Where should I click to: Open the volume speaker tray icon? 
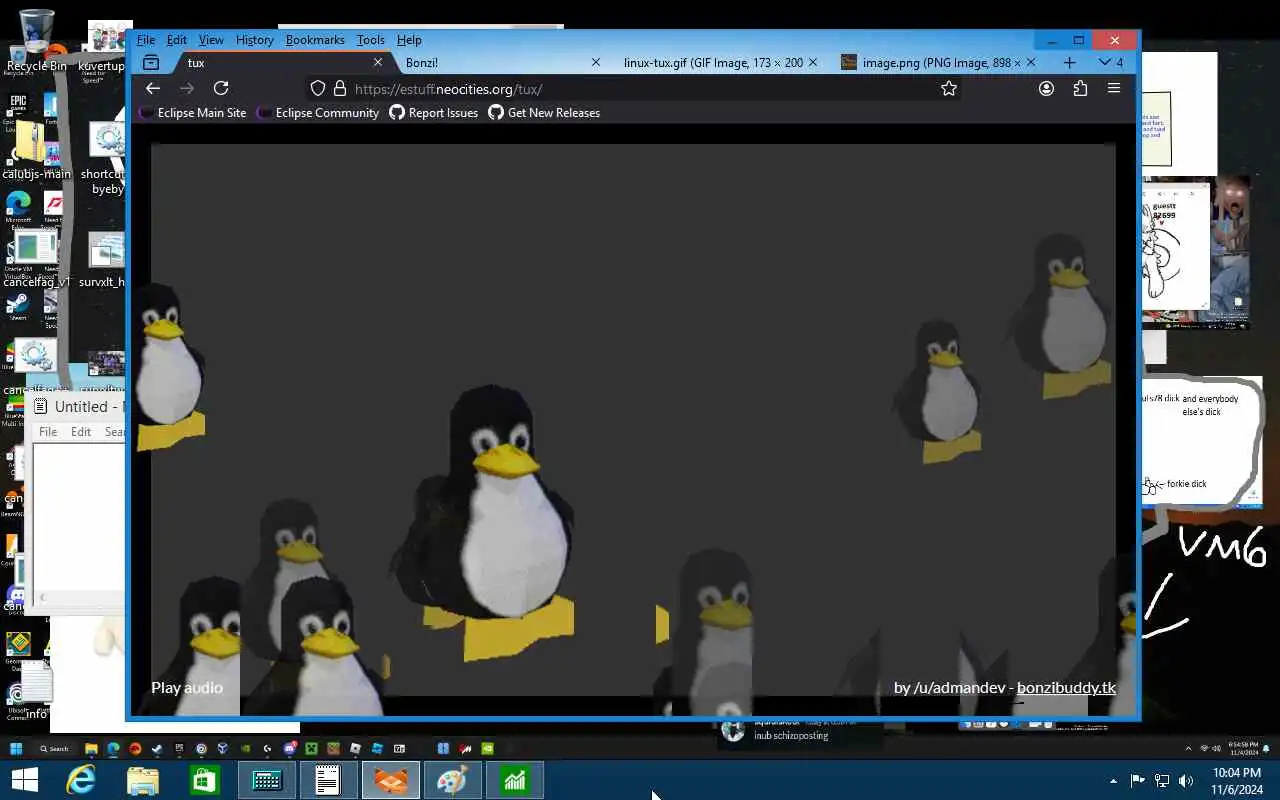1186,781
